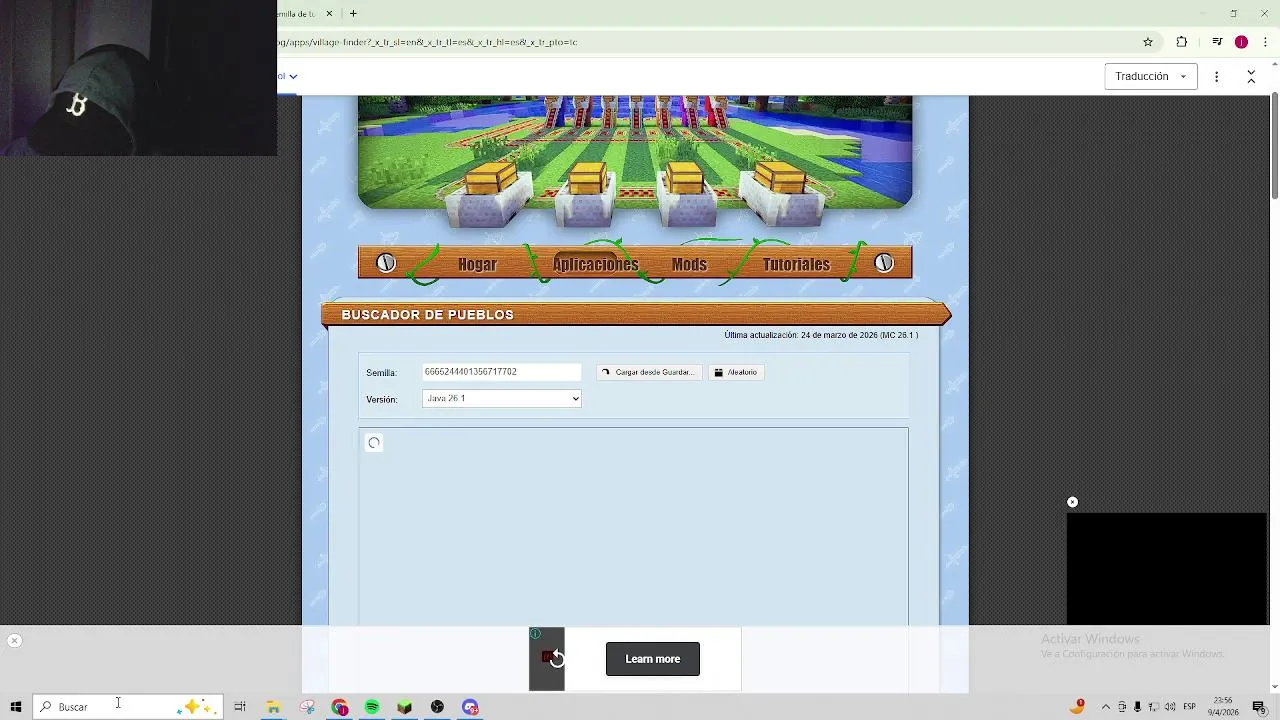
Task: Open Task View on the taskbar
Action: click(240, 707)
